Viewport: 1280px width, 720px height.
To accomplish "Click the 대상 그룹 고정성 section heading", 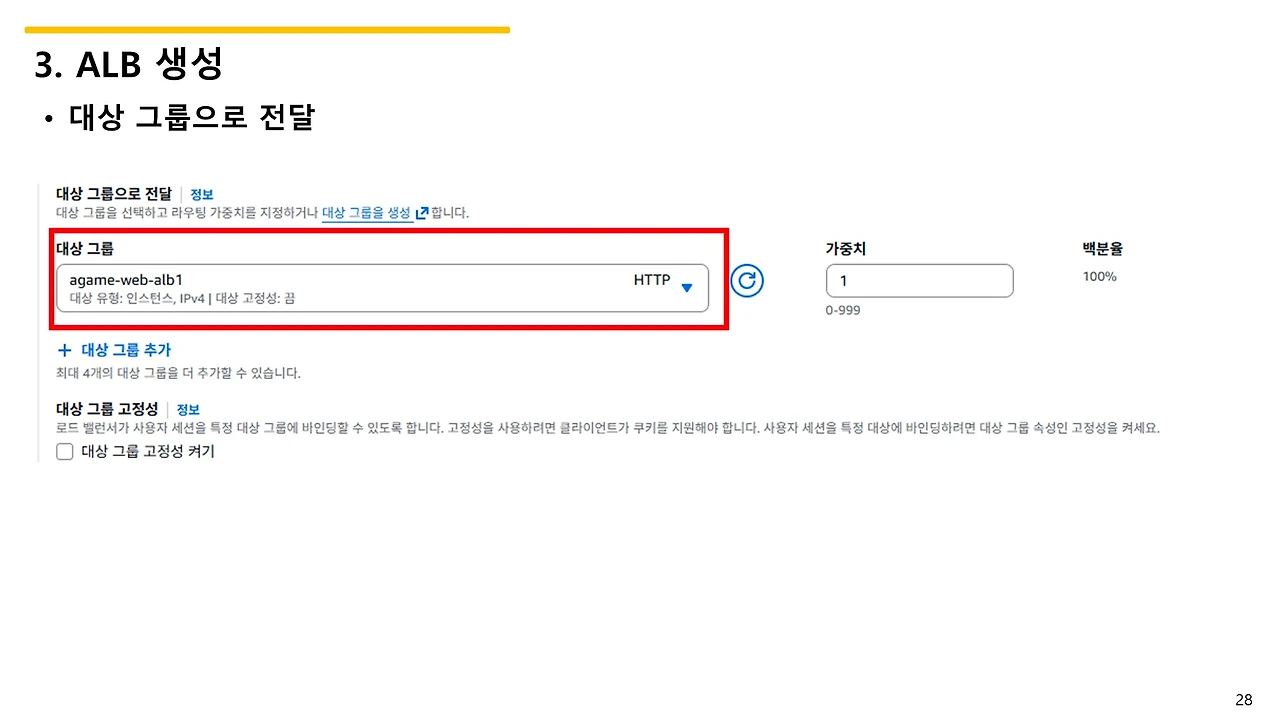I will [x=105, y=409].
